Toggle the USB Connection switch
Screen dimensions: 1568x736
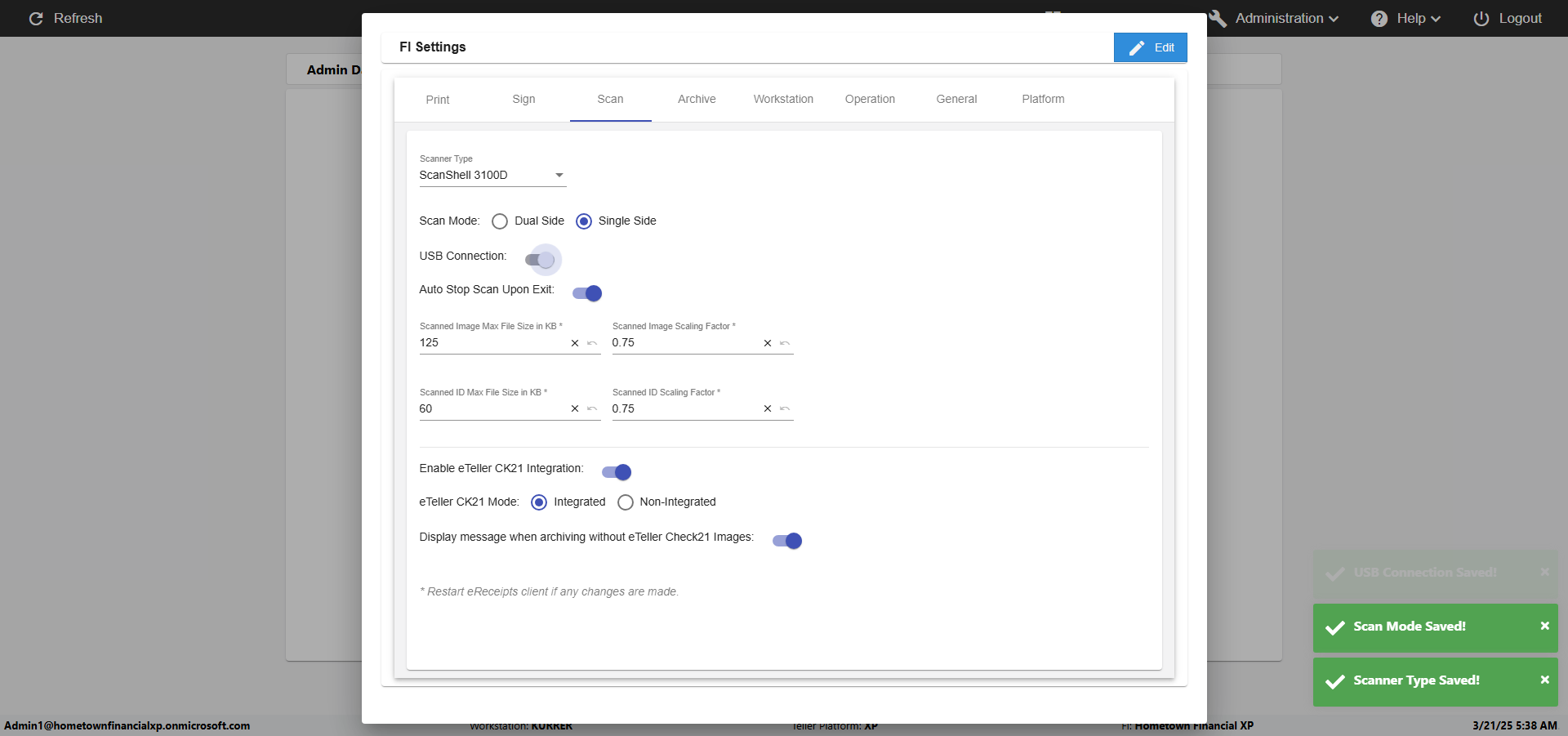(x=541, y=260)
